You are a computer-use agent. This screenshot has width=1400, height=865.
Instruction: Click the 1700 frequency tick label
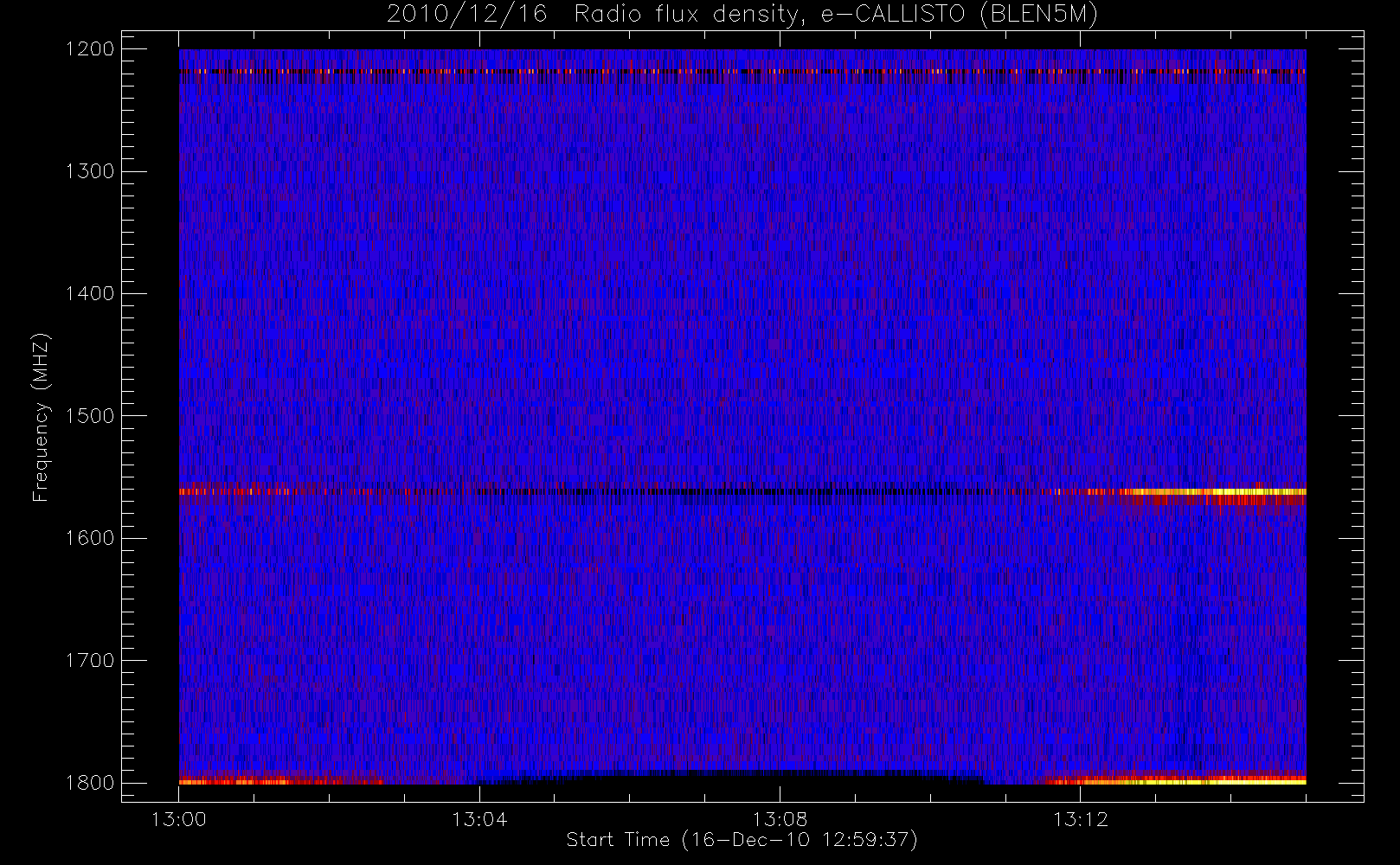tap(90, 660)
